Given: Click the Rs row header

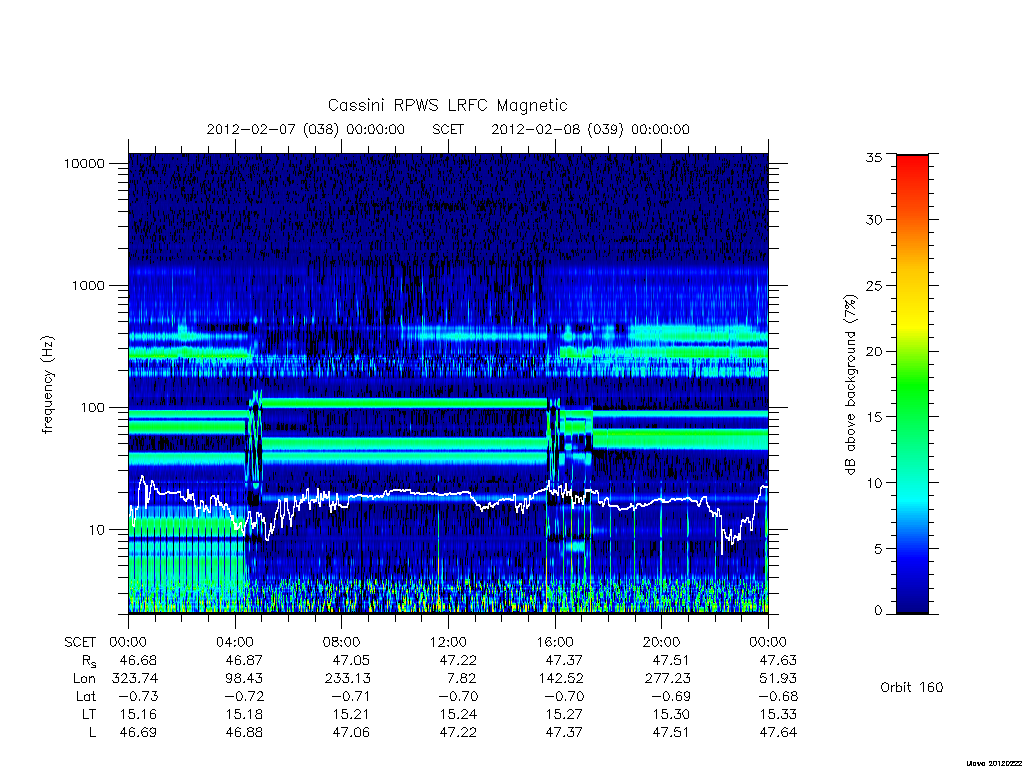Looking at the screenshot, I should pos(89,662).
